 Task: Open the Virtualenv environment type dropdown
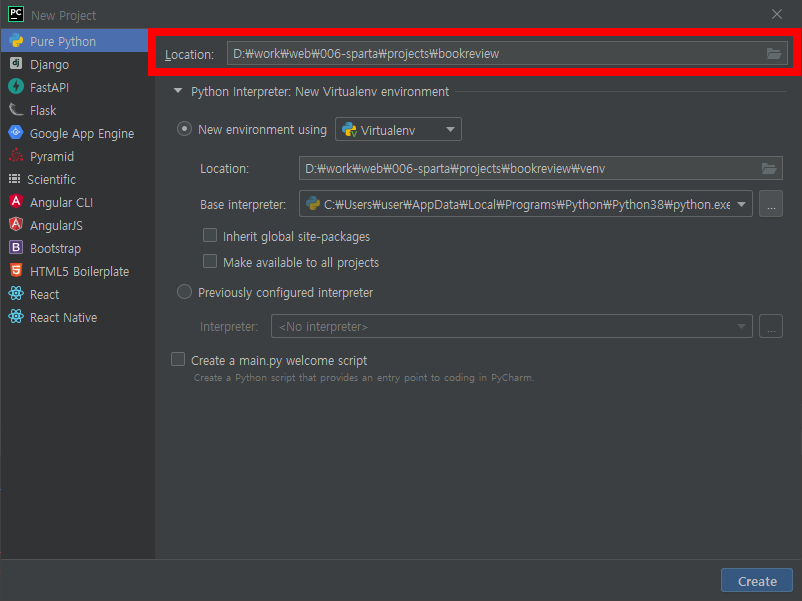click(398, 129)
